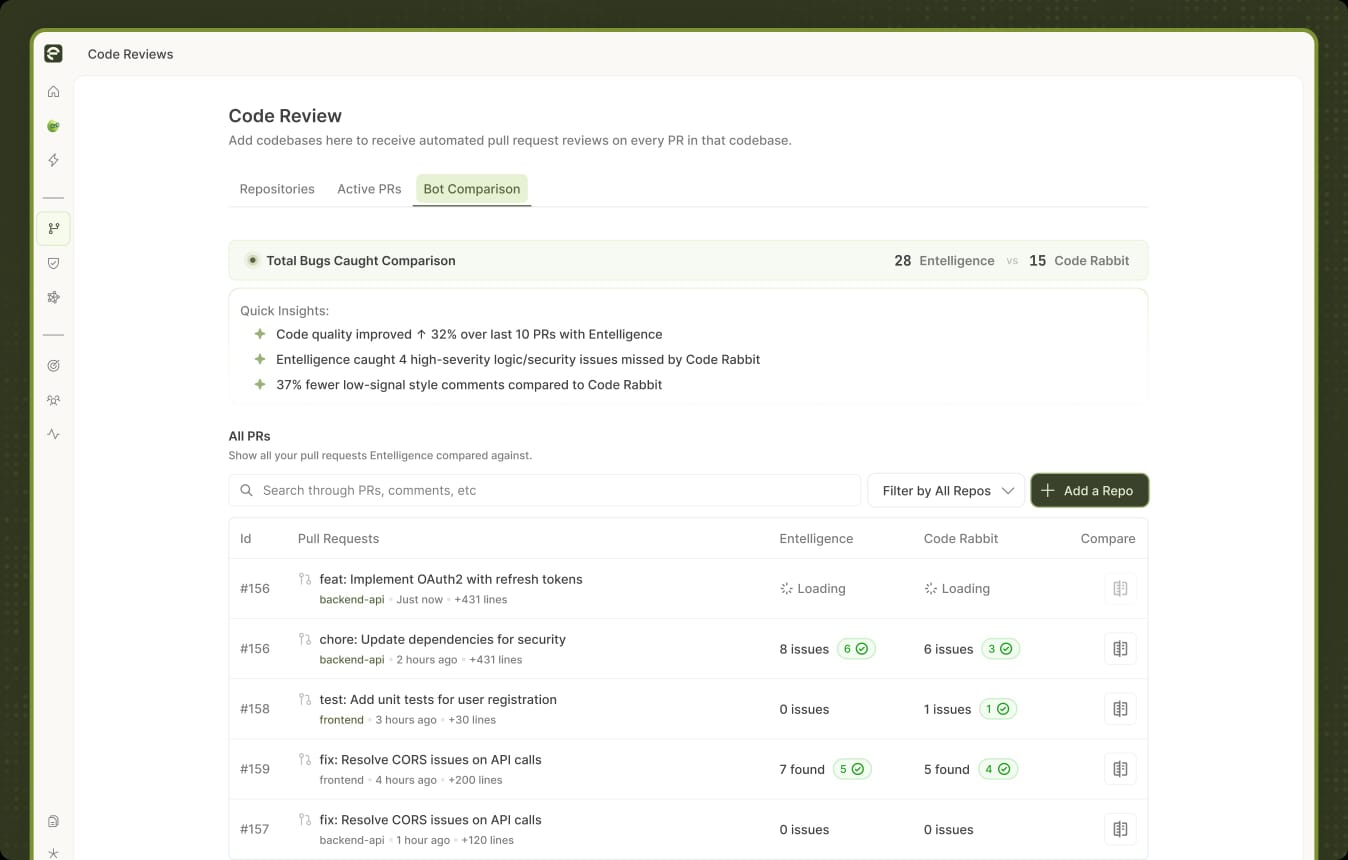
Task: Click the Pull Requests column header
Action: click(339, 539)
